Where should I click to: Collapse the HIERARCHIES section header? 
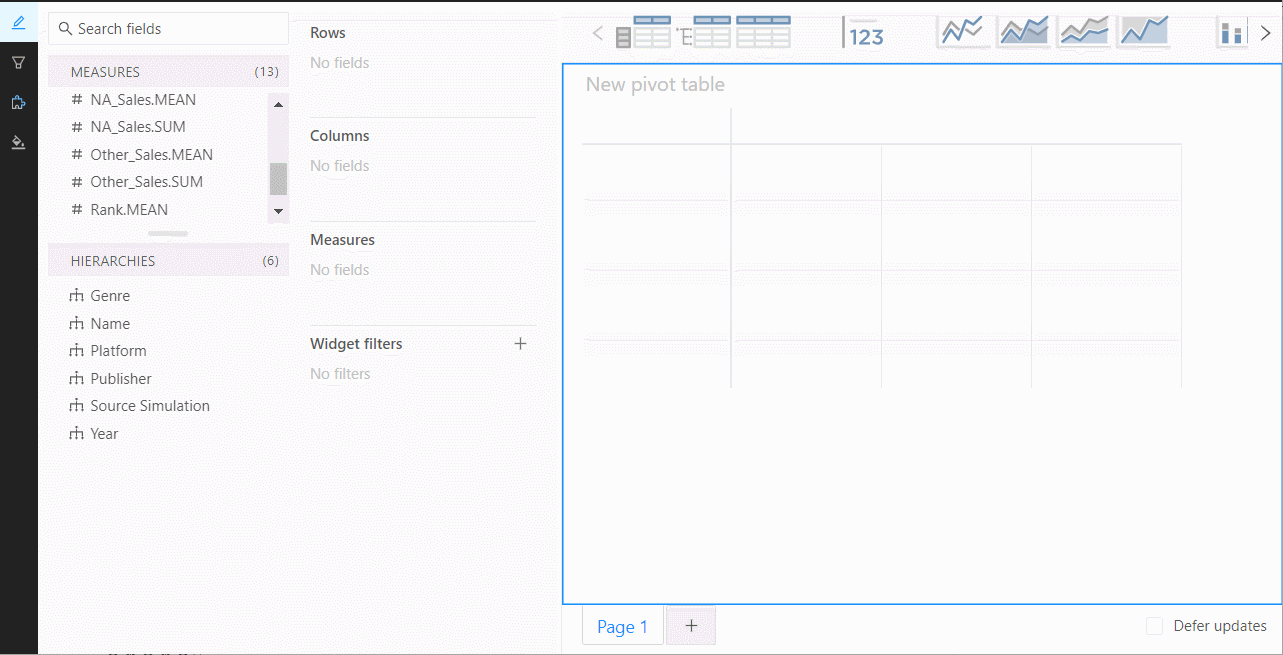click(168, 261)
